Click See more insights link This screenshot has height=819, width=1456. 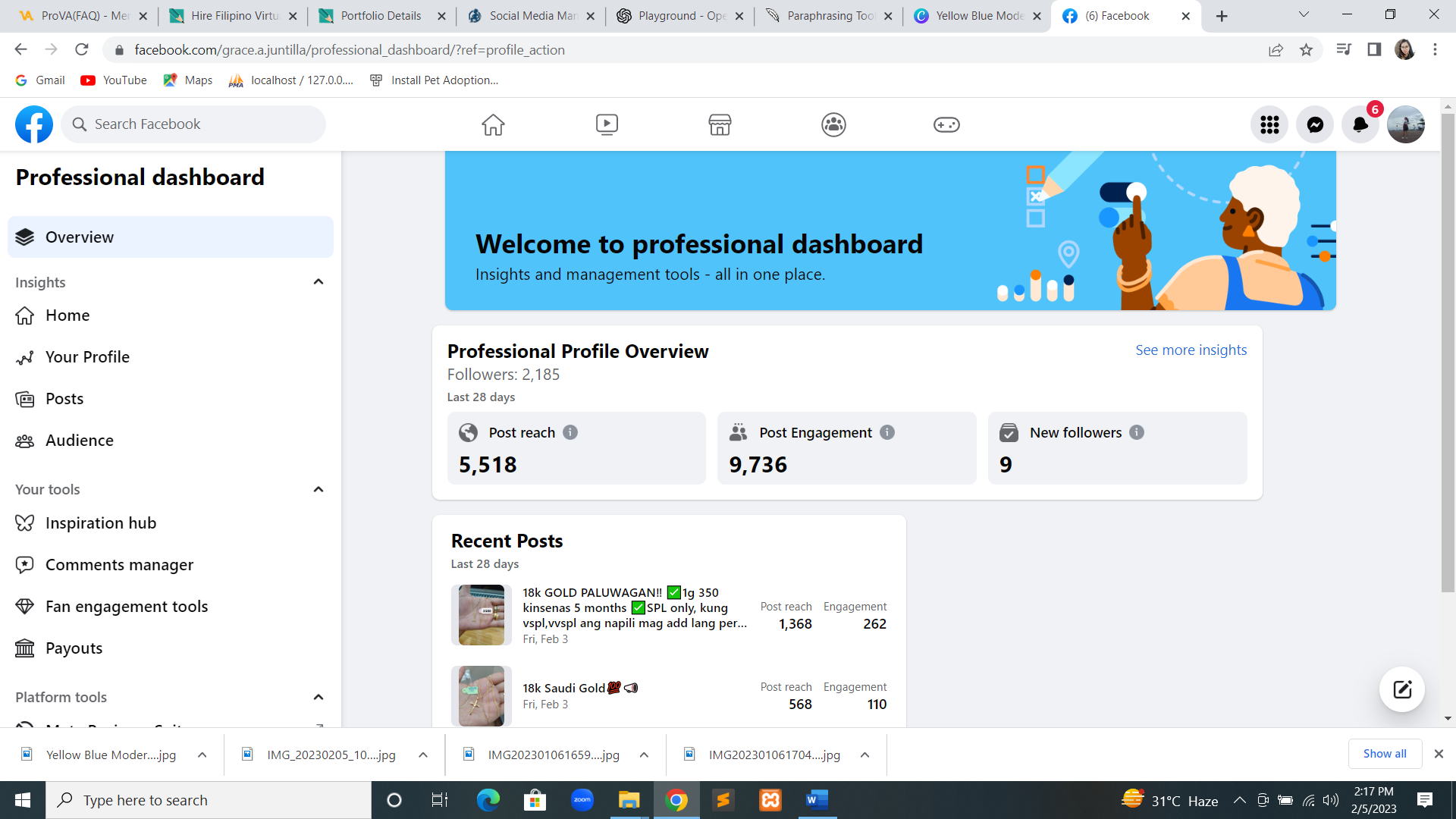pyautogui.click(x=1191, y=350)
